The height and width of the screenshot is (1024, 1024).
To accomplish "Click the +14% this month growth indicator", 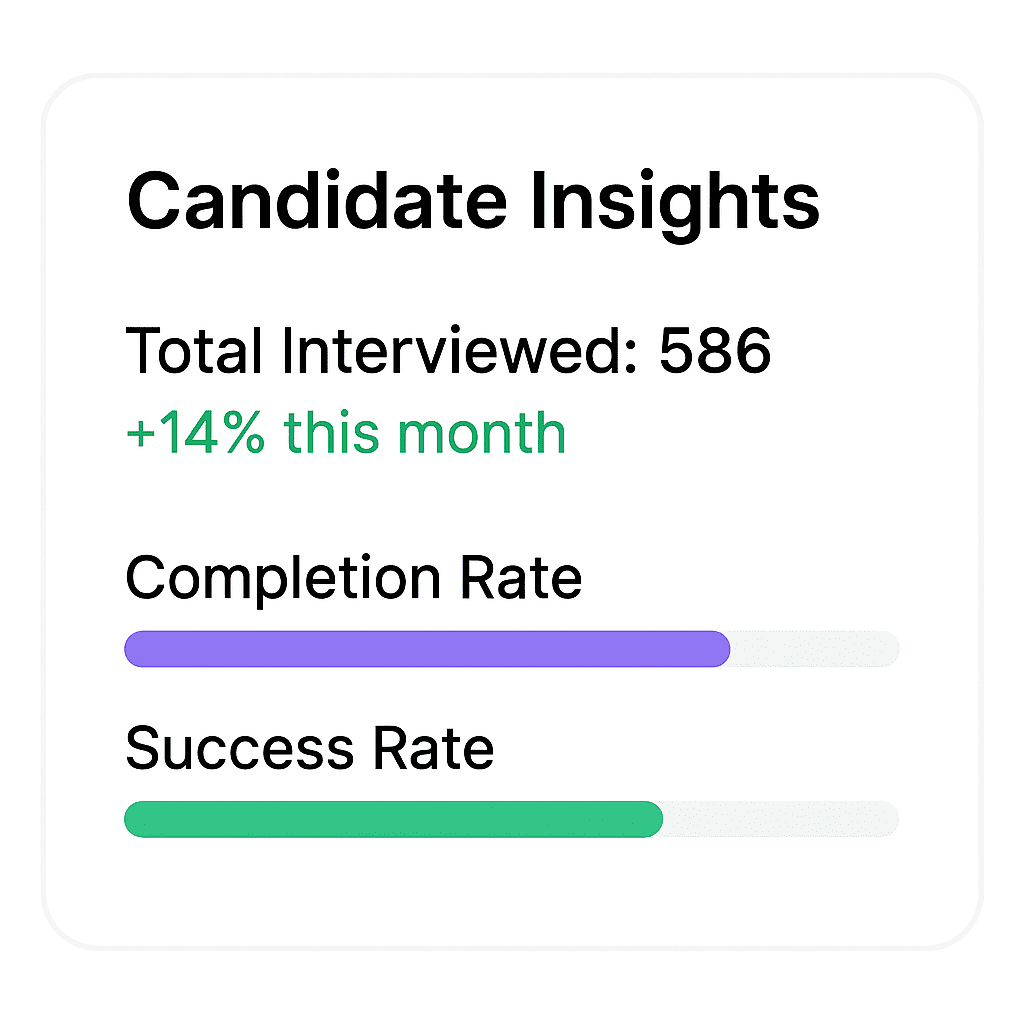I will click(345, 432).
